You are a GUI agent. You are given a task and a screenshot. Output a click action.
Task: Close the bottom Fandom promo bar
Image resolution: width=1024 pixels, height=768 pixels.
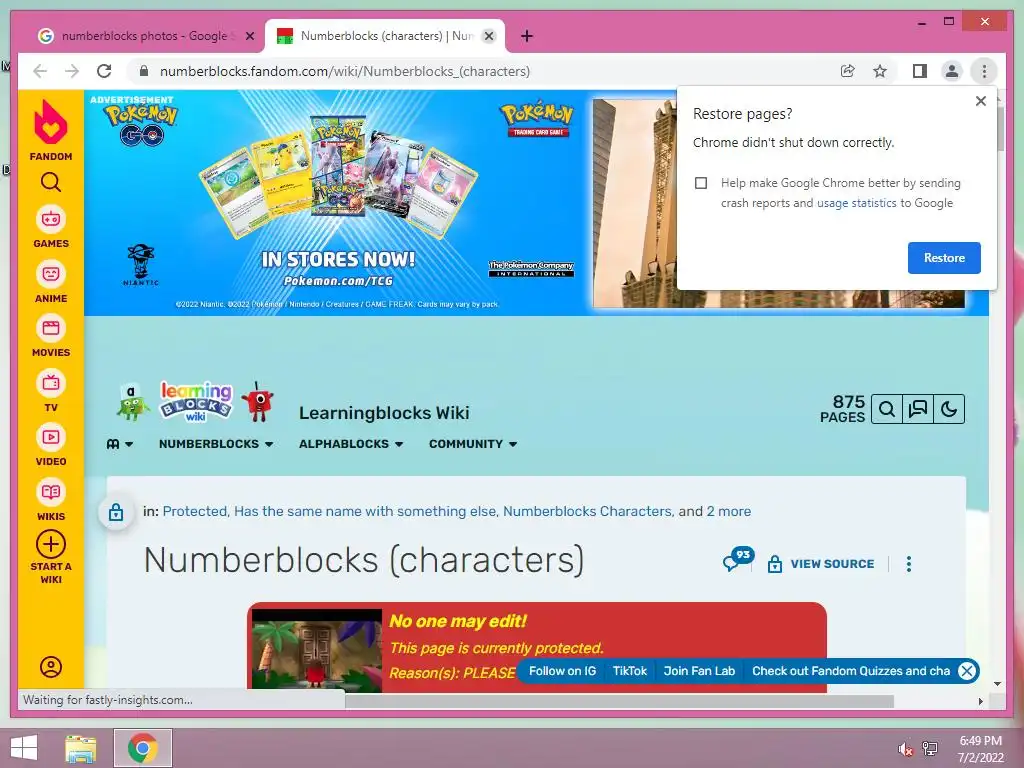pos(967,671)
